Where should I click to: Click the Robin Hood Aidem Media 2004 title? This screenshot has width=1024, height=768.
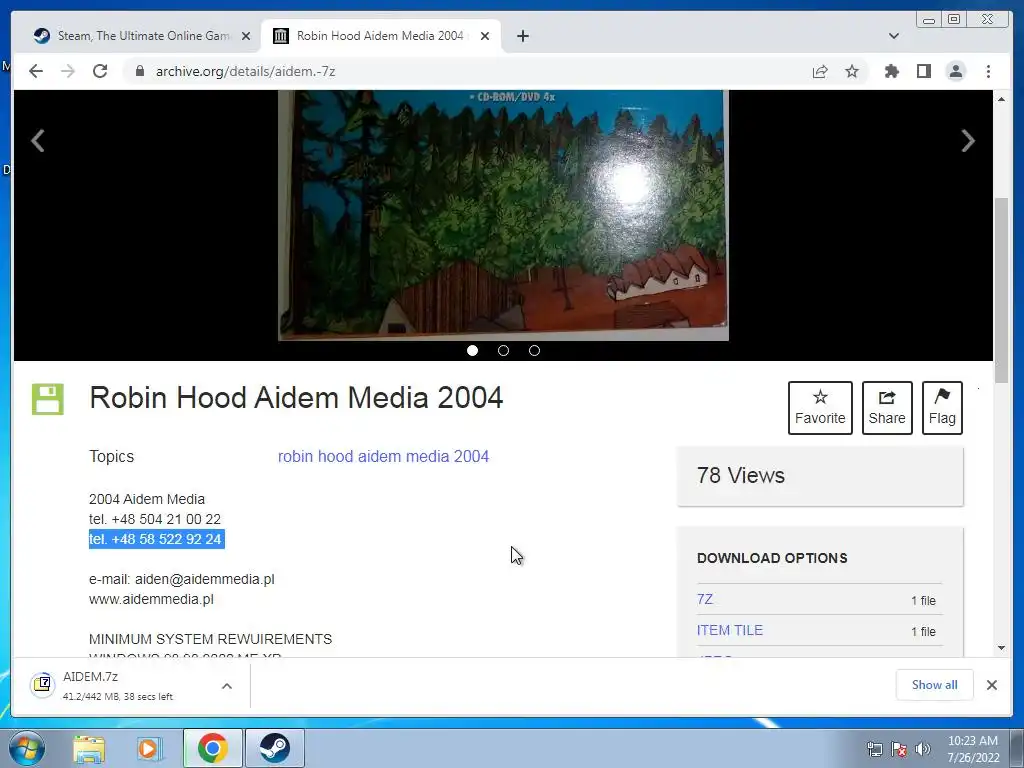point(296,398)
